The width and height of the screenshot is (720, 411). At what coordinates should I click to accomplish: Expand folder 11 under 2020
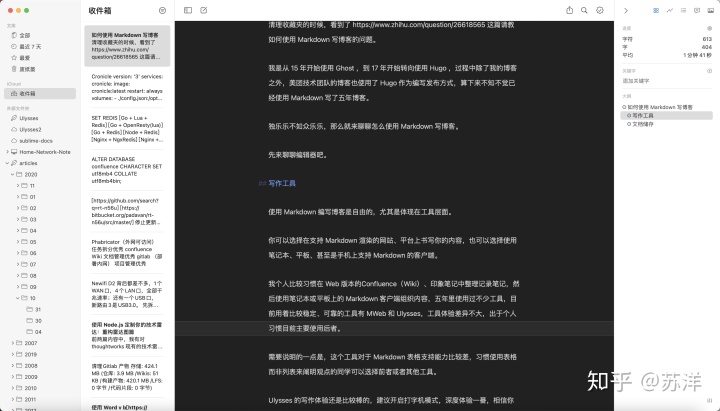[x=18, y=186]
